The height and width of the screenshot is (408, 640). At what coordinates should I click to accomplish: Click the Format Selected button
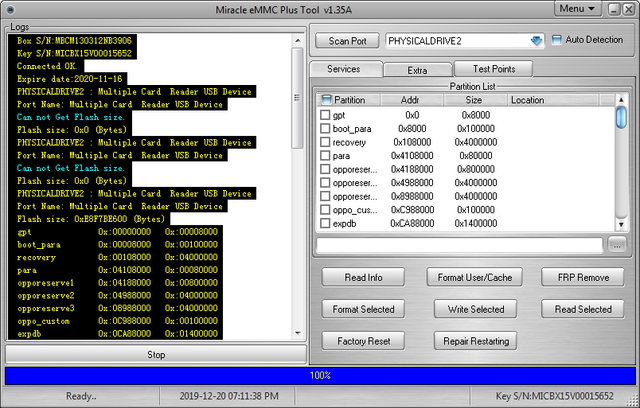point(363,309)
